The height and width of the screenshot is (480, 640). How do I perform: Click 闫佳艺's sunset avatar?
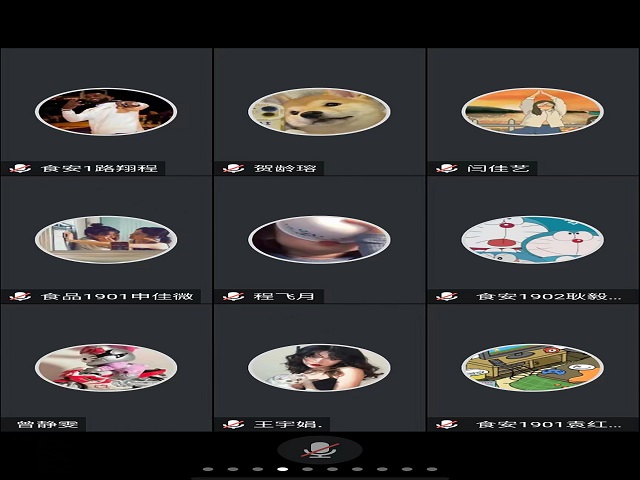tap(532, 113)
